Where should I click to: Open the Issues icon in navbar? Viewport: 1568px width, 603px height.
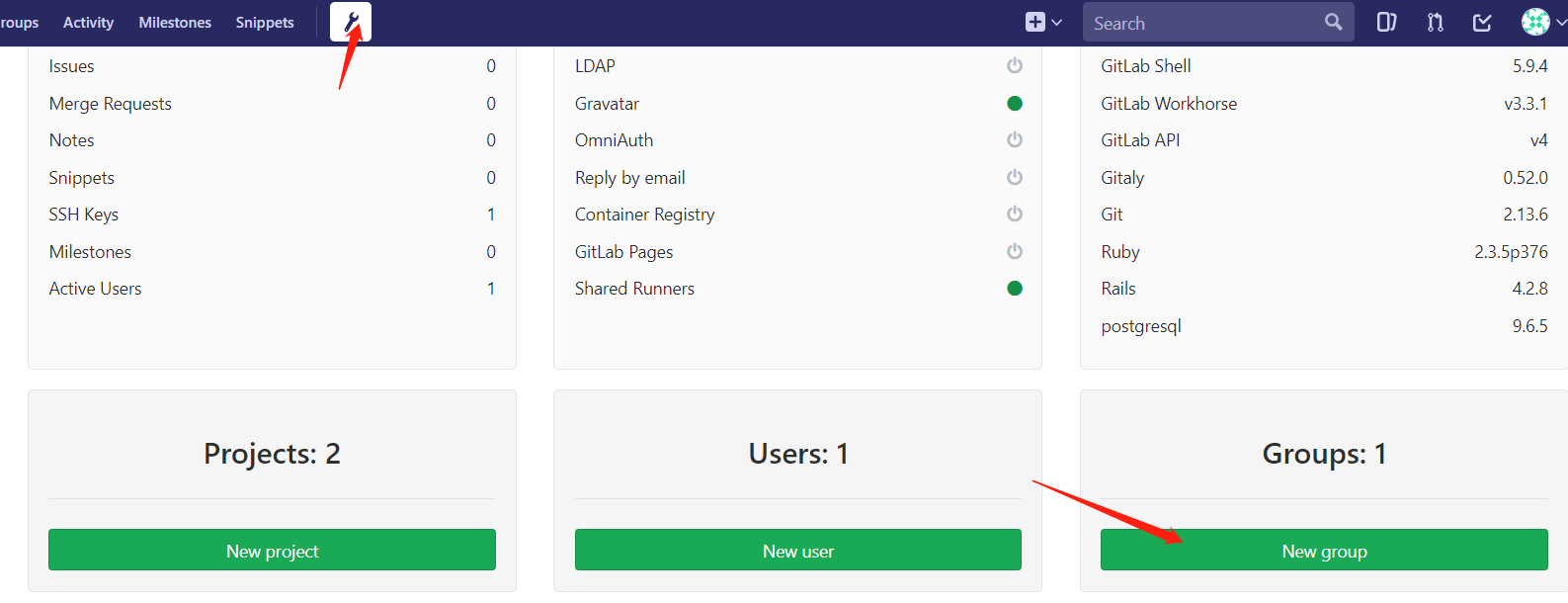(x=1386, y=22)
